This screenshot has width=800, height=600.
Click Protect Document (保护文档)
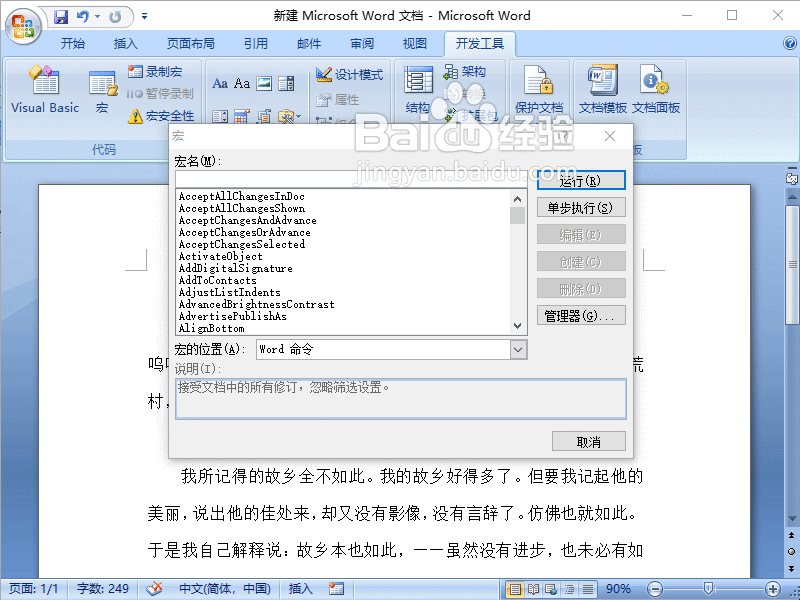click(539, 89)
